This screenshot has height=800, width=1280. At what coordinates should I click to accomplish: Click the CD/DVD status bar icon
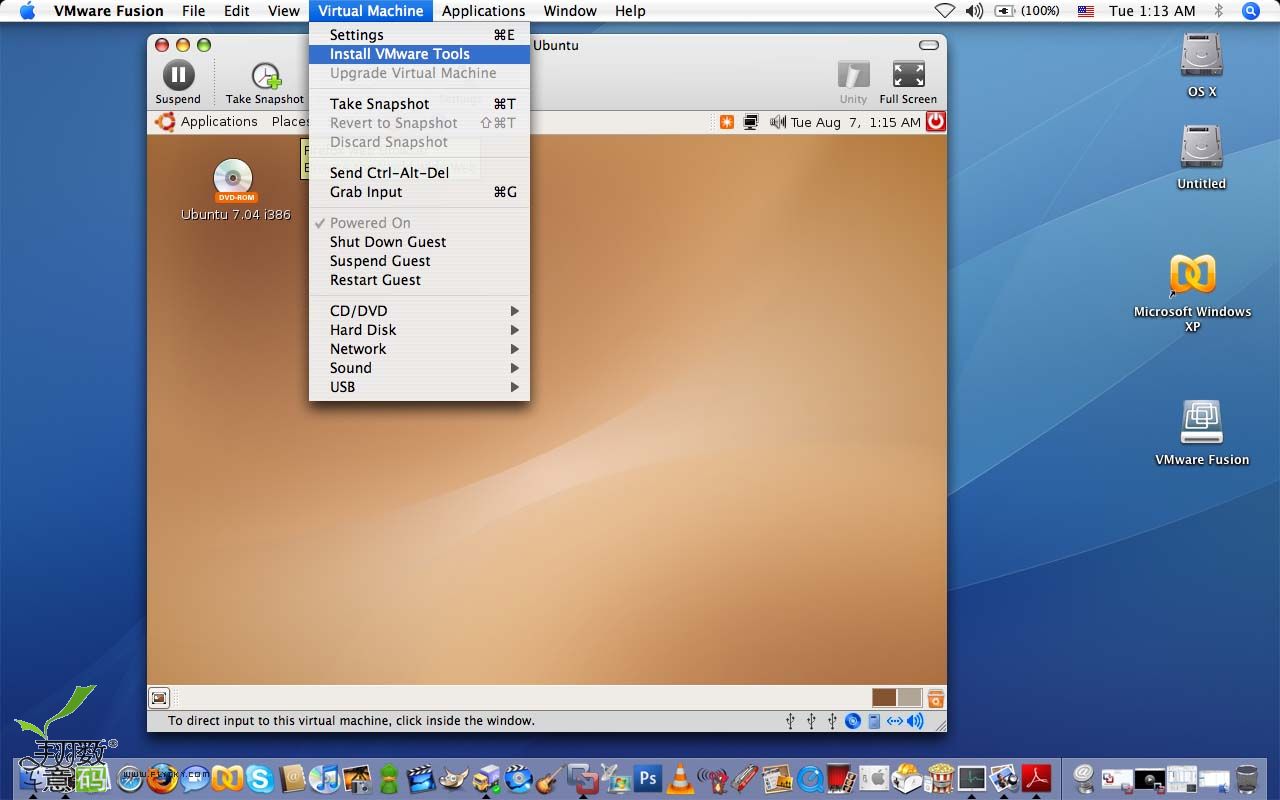tap(853, 721)
